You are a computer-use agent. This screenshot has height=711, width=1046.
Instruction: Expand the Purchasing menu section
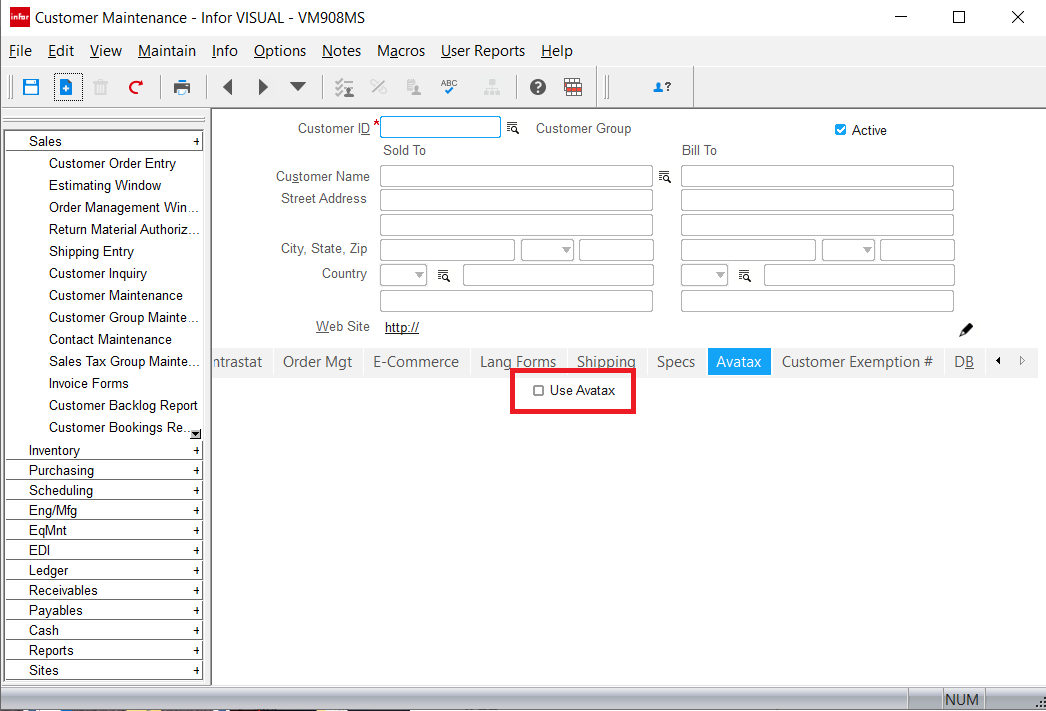click(196, 470)
